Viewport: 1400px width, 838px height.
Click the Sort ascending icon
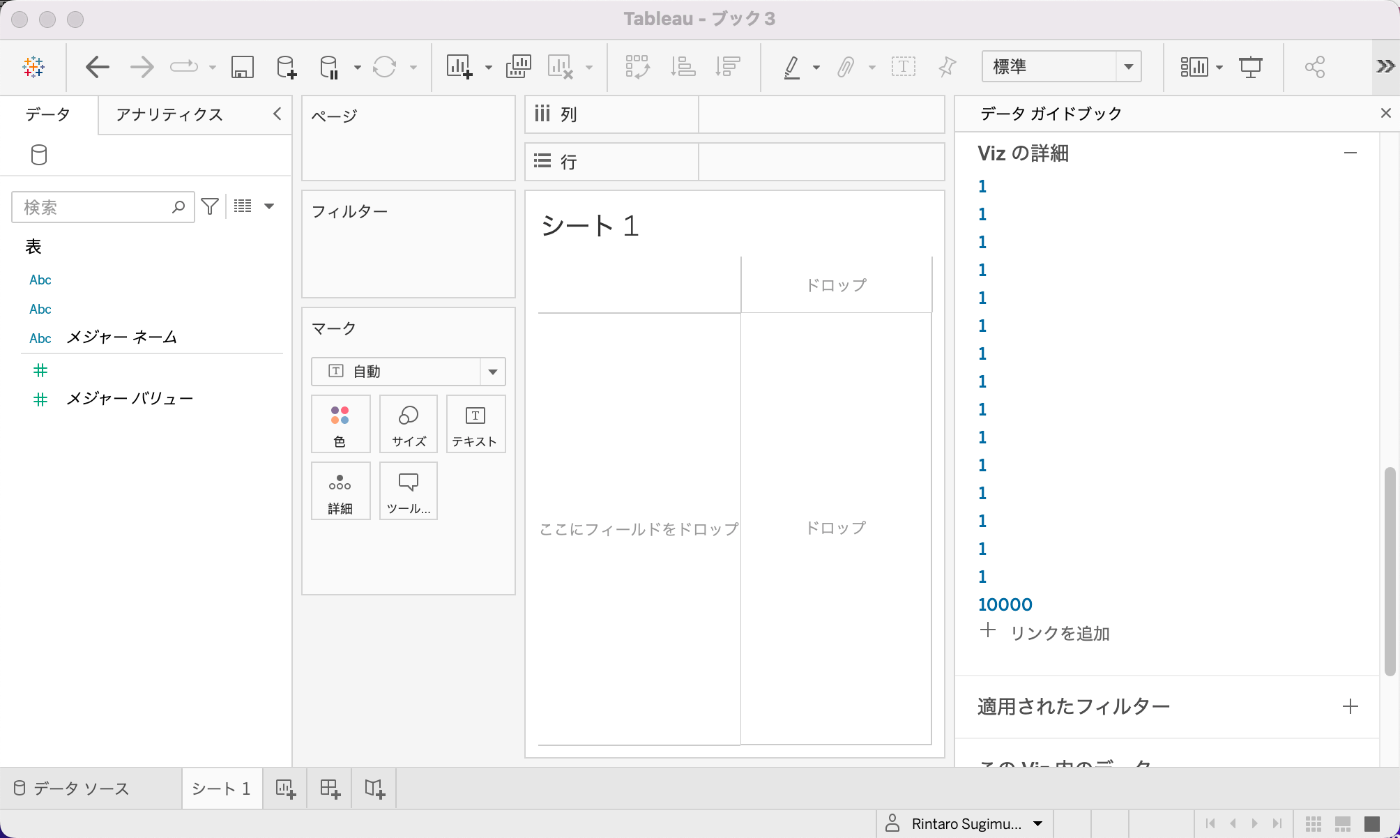pyautogui.click(x=684, y=67)
